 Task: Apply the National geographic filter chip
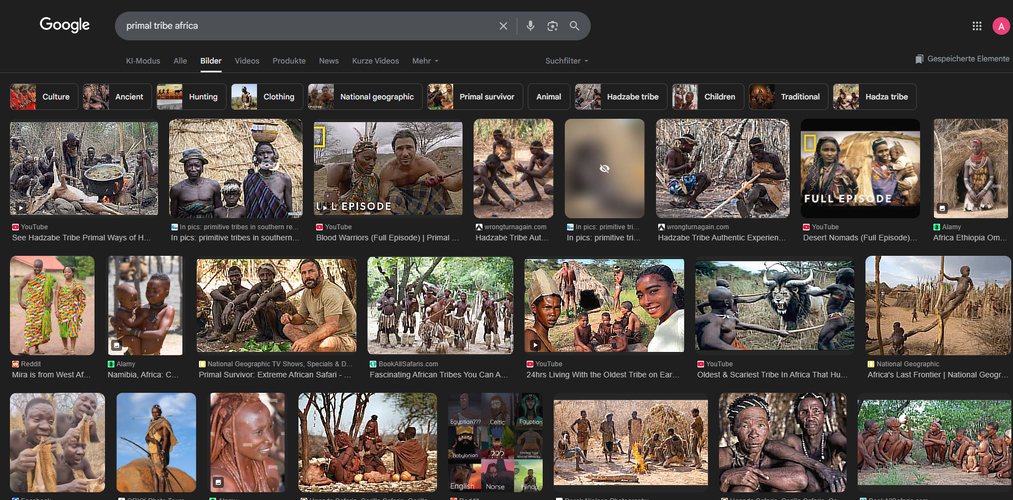coord(362,97)
